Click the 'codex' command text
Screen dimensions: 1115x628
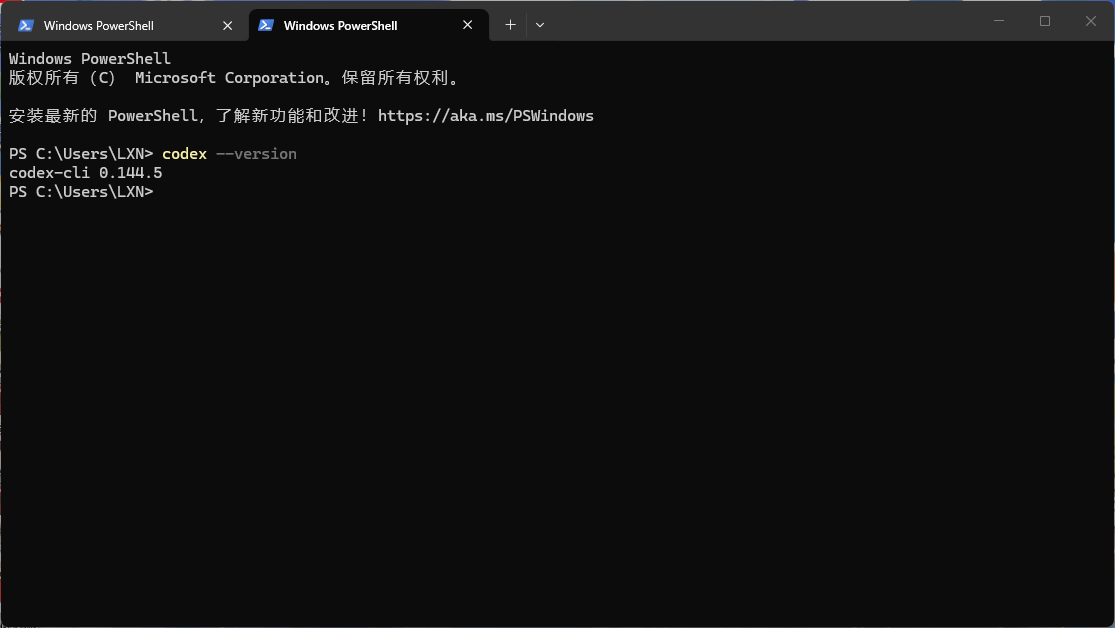coord(184,154)
